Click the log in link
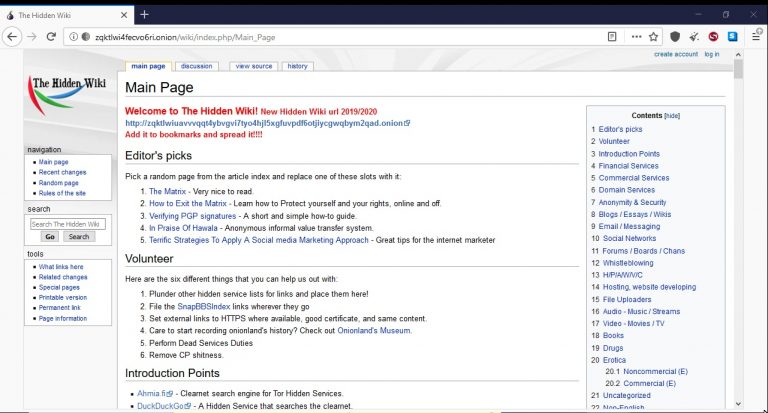Image resolution: width=768 pixels, height=413 pixels. point(712,54)
